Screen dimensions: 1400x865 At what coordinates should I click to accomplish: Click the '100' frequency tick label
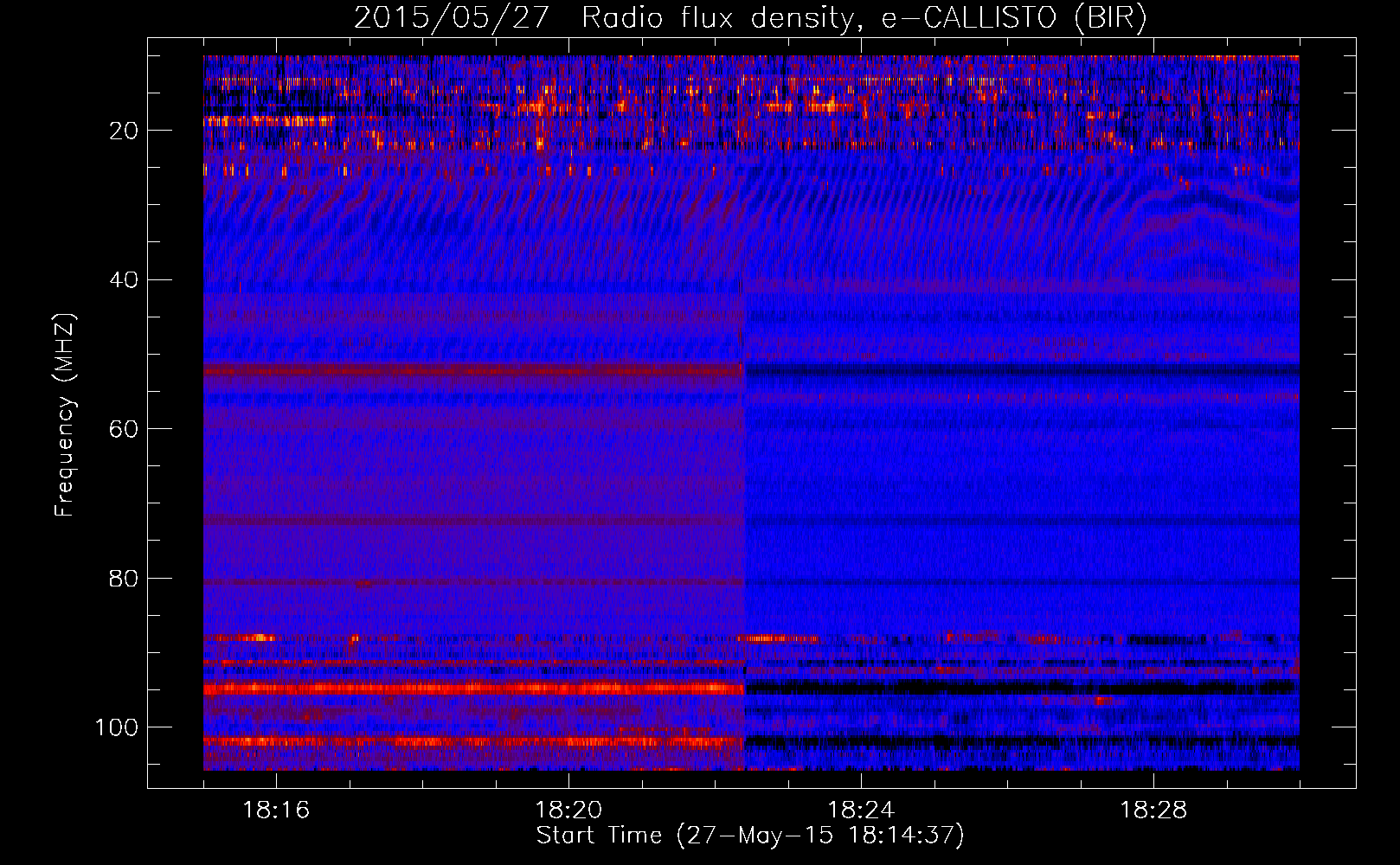[x=117, y=727]
